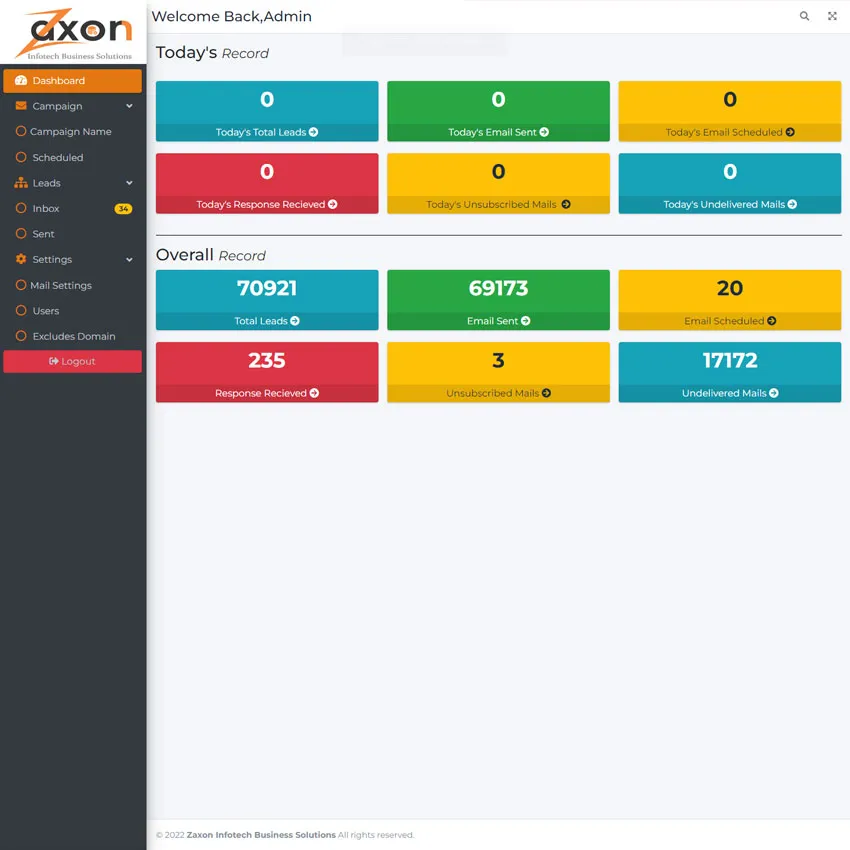Open the Inbox sidebar item
The image size is (850, 850).
(x=73, y=208)
